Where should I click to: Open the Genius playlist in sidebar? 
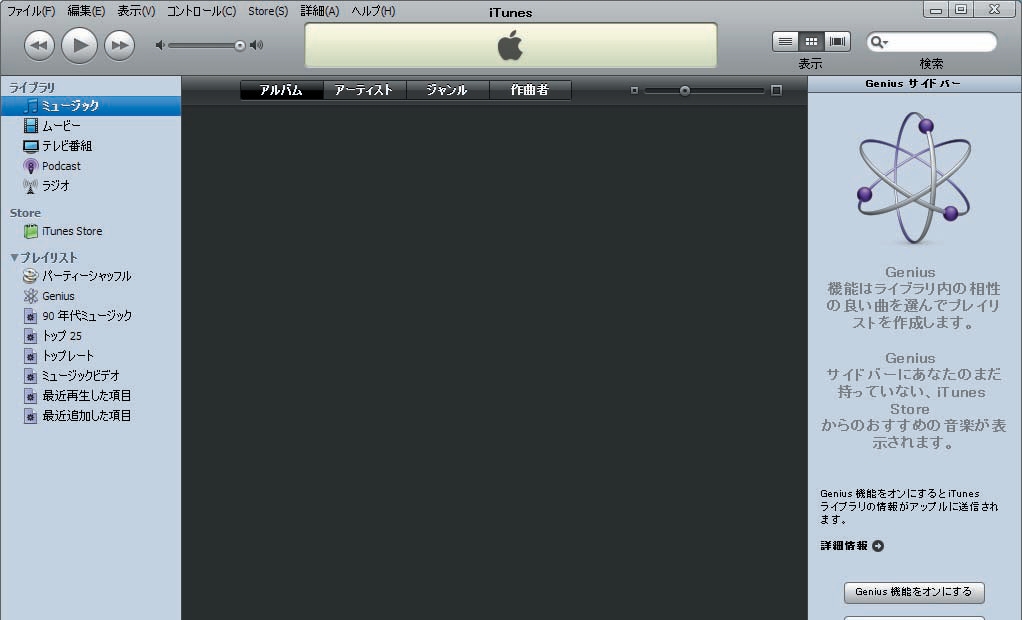91,296
